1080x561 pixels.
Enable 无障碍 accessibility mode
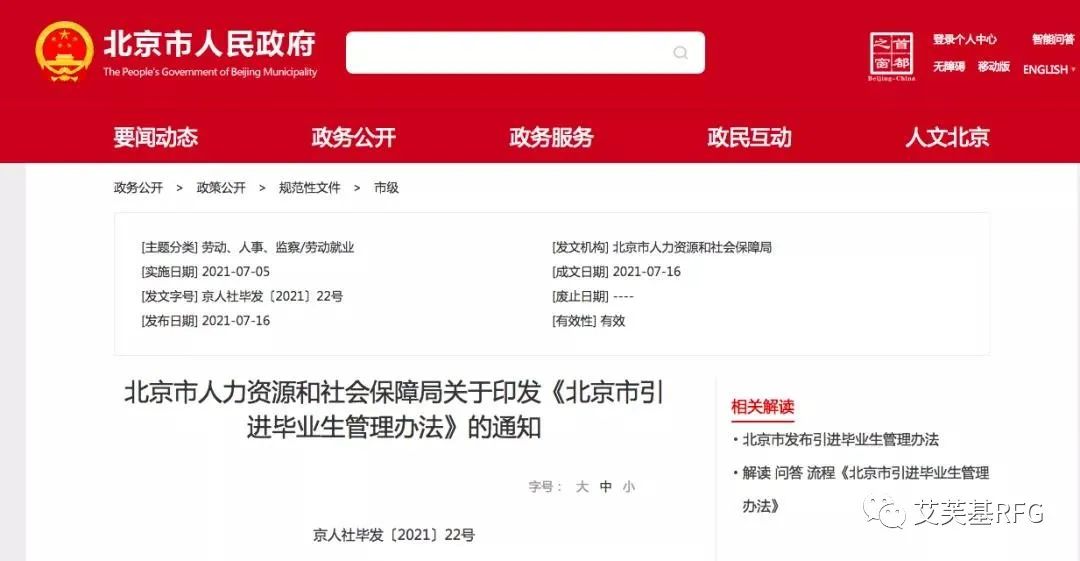[x=948, y=66]
